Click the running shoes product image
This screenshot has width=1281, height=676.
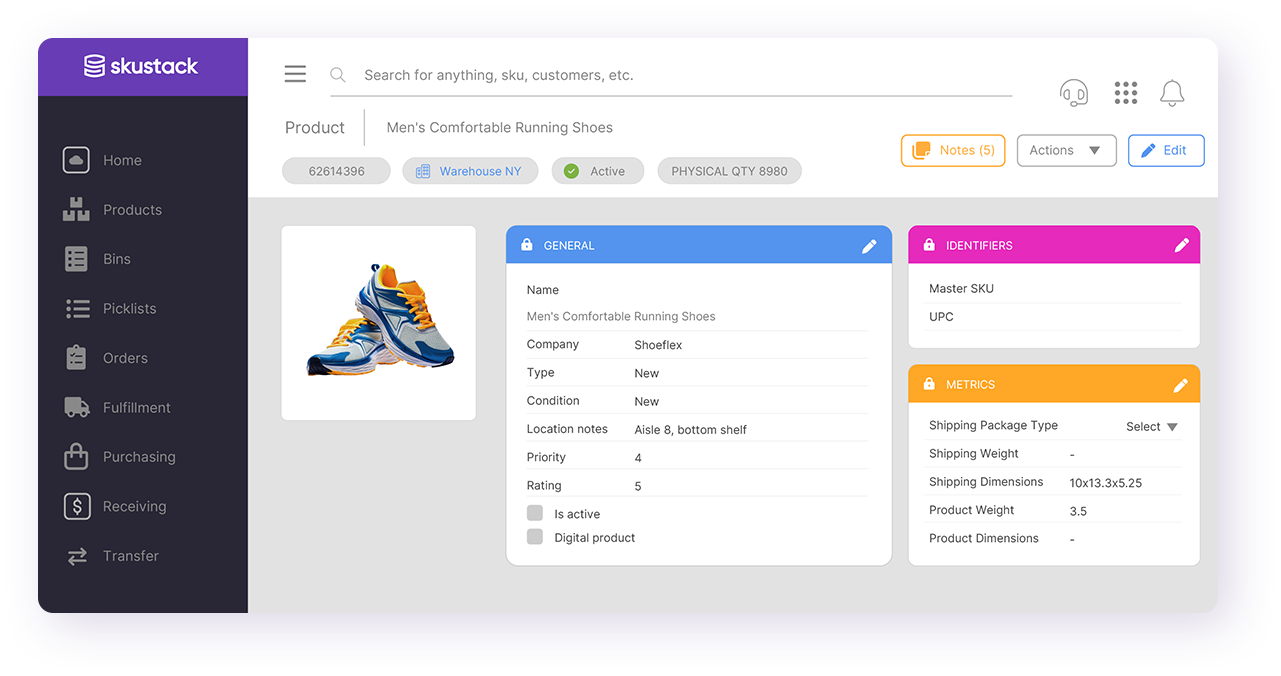click(x=379, y=322)
